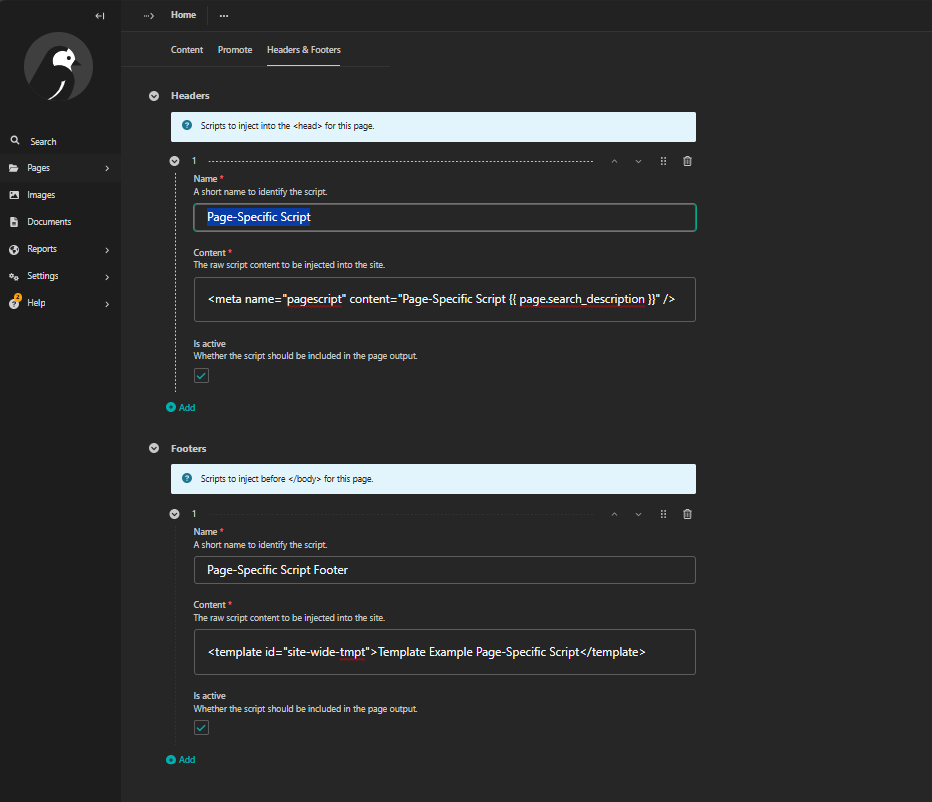Move the header script down with the arrow
The image size is (932, 802).
(x=638, y=160)
